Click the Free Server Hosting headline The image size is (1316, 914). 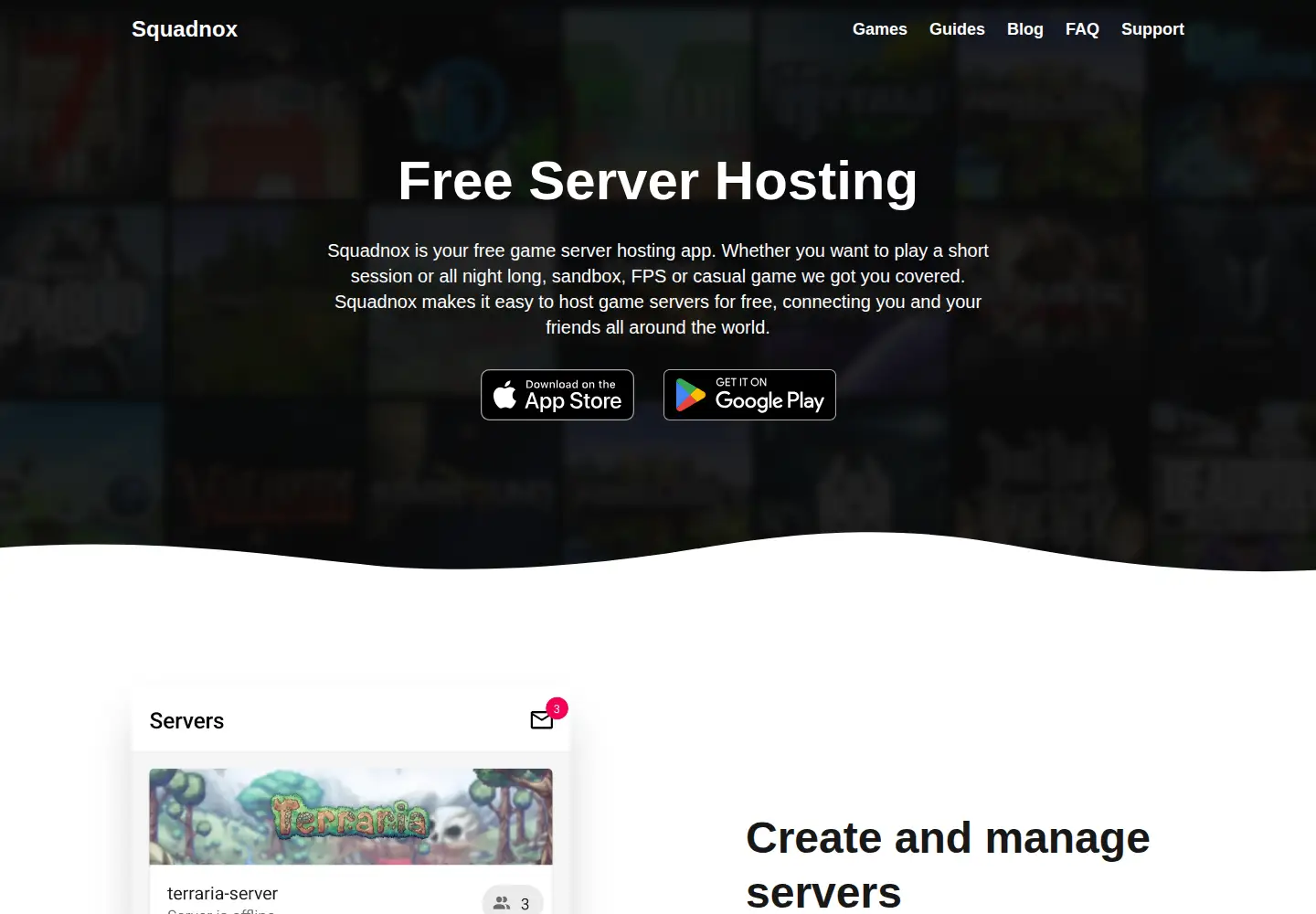coord(658,181)
